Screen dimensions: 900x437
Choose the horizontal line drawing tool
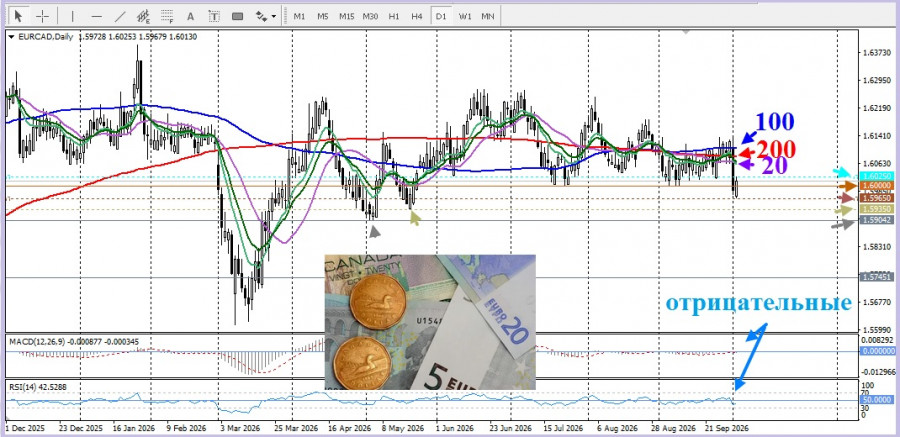coord(96,16)
